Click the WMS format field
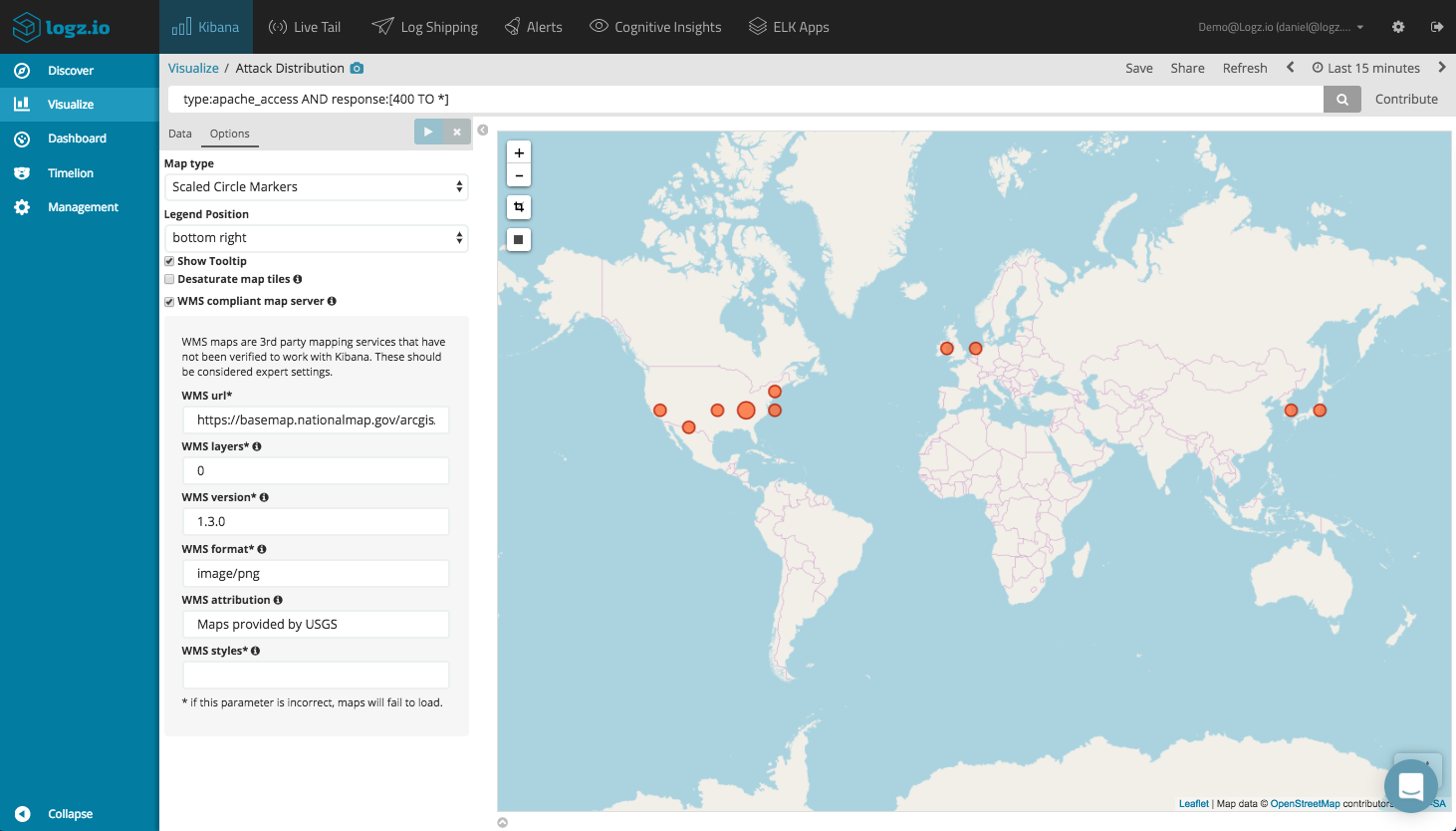1456x831 pixels. coord(316,573)
